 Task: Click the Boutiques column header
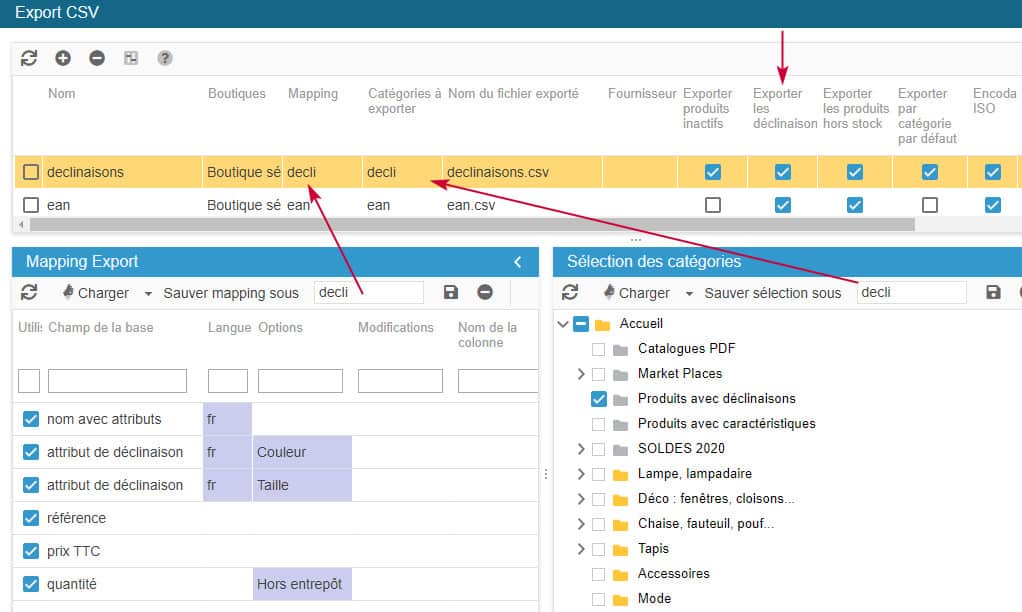(x=237, y=93)
